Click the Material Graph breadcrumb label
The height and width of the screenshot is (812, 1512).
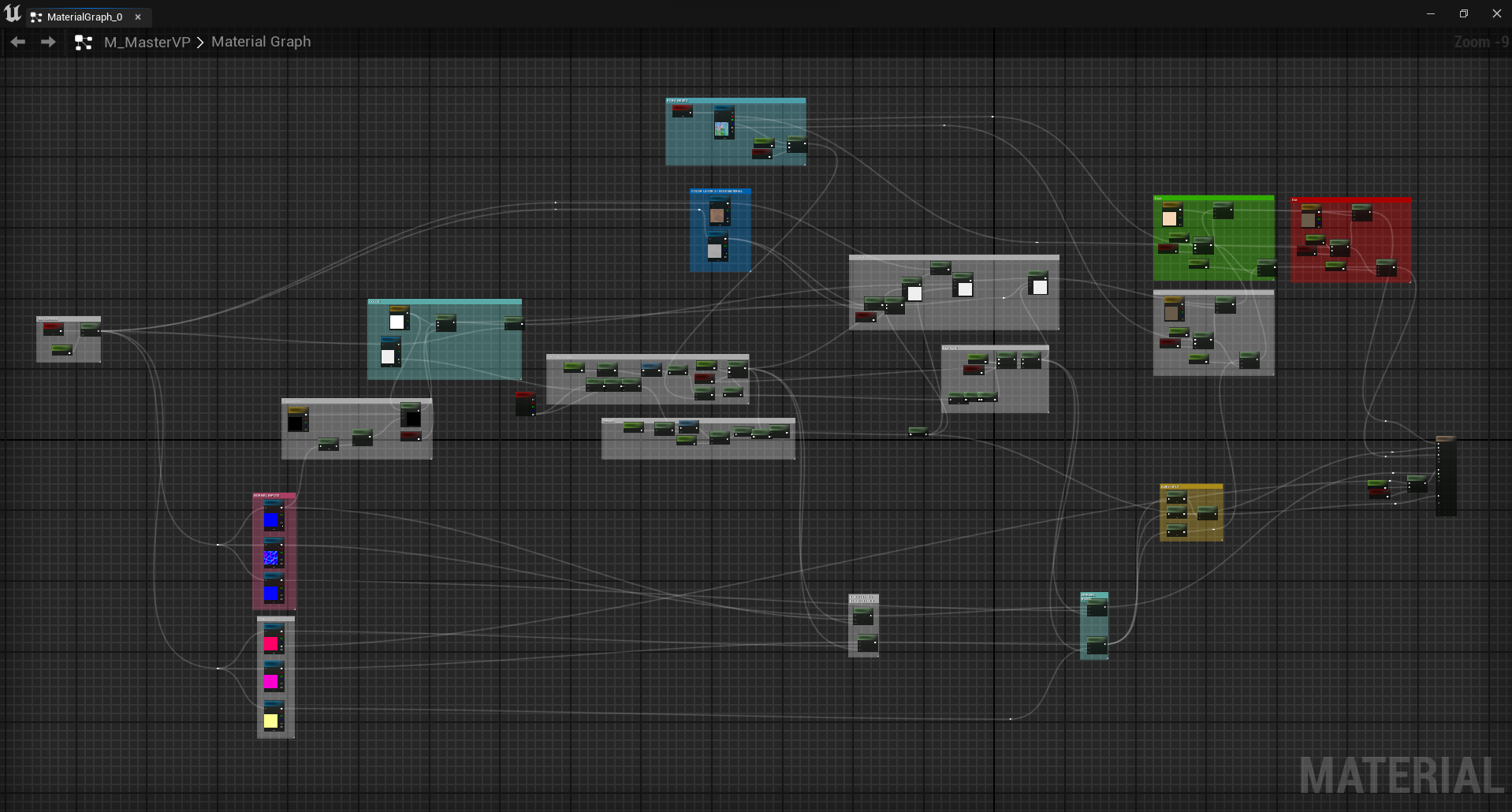point(260,42)
